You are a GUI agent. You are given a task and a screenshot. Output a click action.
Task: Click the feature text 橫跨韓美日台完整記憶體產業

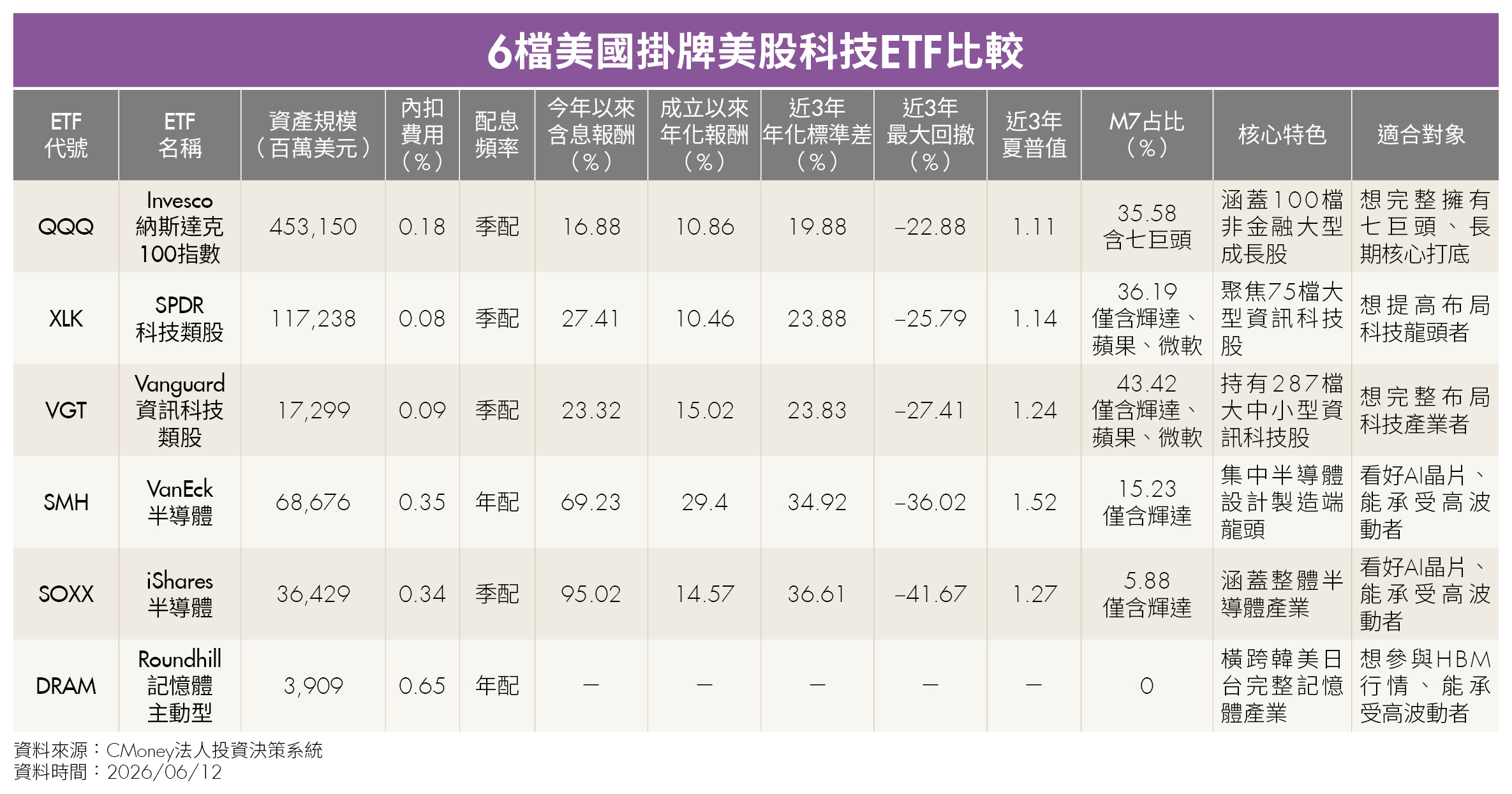(1282, 686)
